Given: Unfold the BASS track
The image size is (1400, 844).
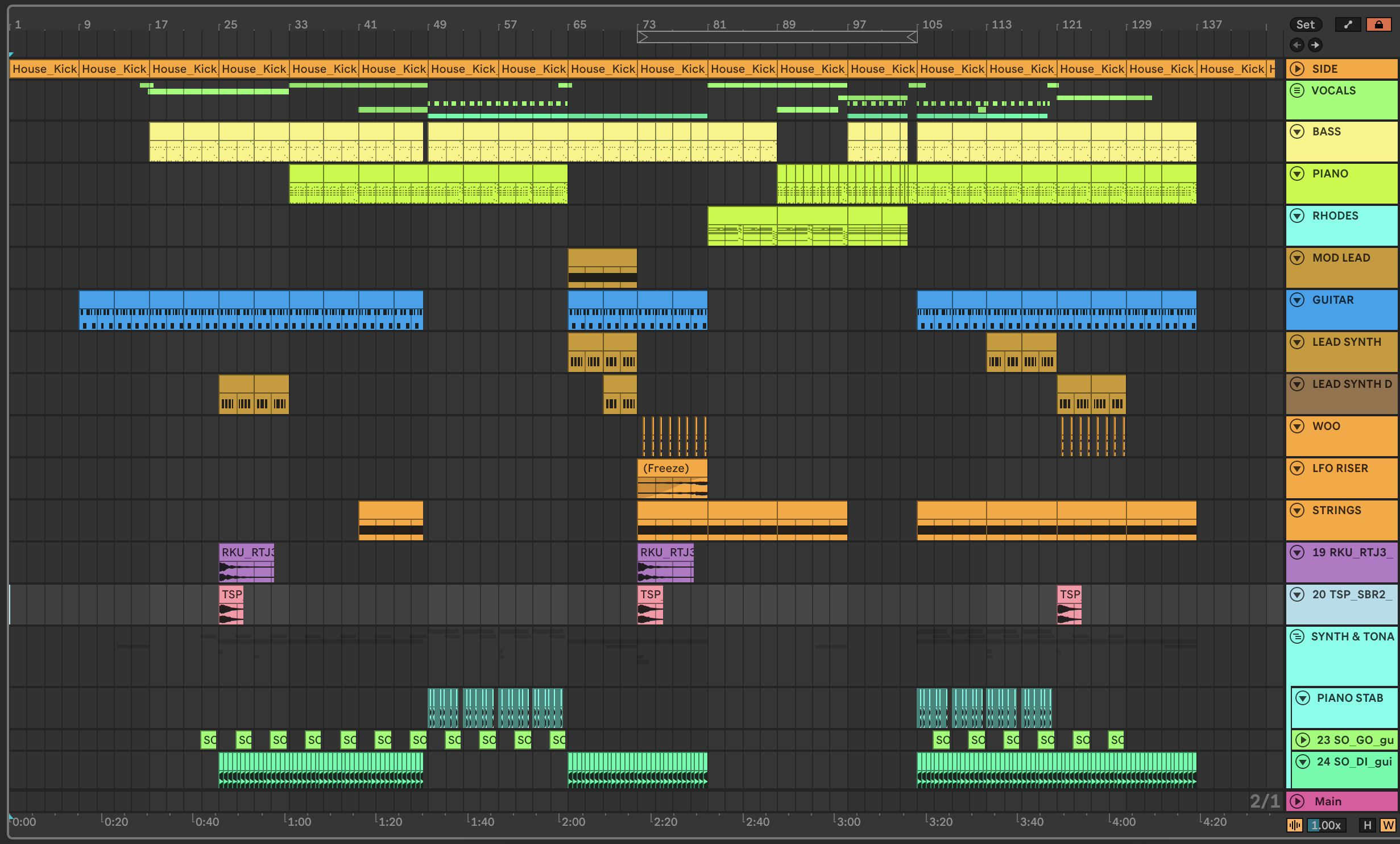Looking at the screenshot, I should pyautogui.click(x=1297, y=131).
